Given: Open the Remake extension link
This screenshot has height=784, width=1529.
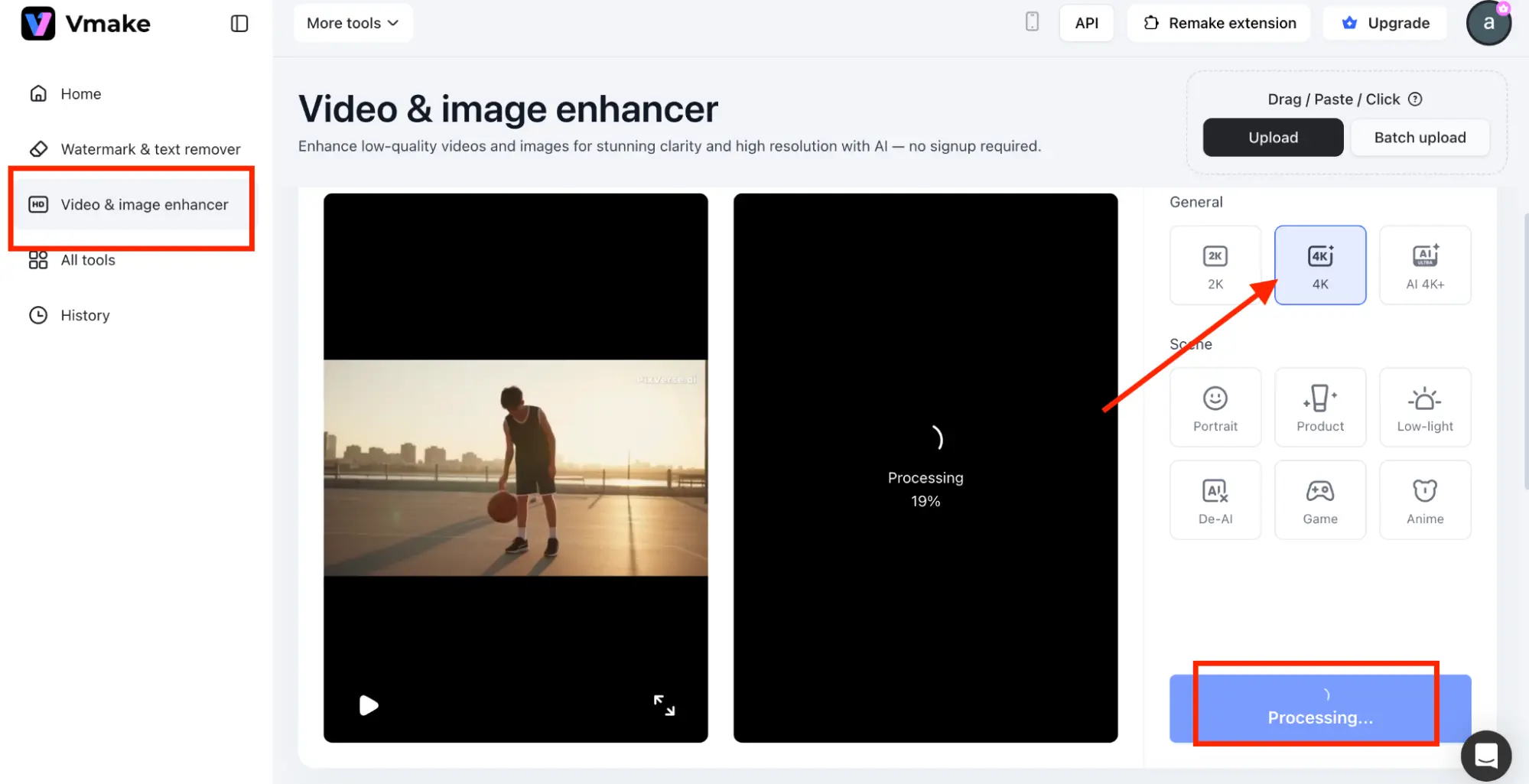Looking at the screenshot, I should 1219,23.
